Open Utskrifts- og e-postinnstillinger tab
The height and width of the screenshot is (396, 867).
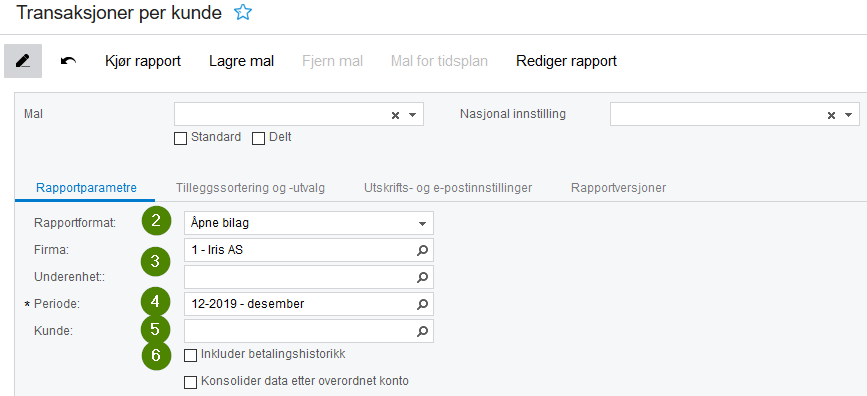(x=448, y=188)
